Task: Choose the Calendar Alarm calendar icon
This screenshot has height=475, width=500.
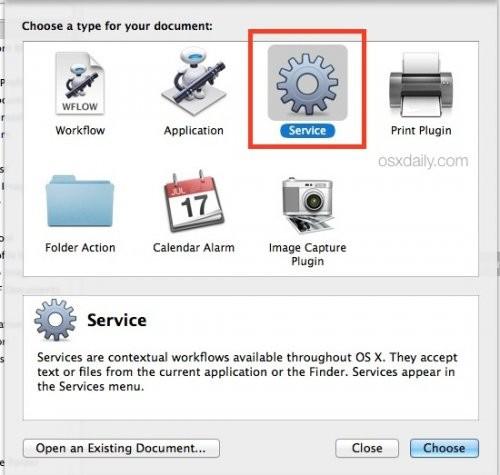Action: [x=194, y=201]
